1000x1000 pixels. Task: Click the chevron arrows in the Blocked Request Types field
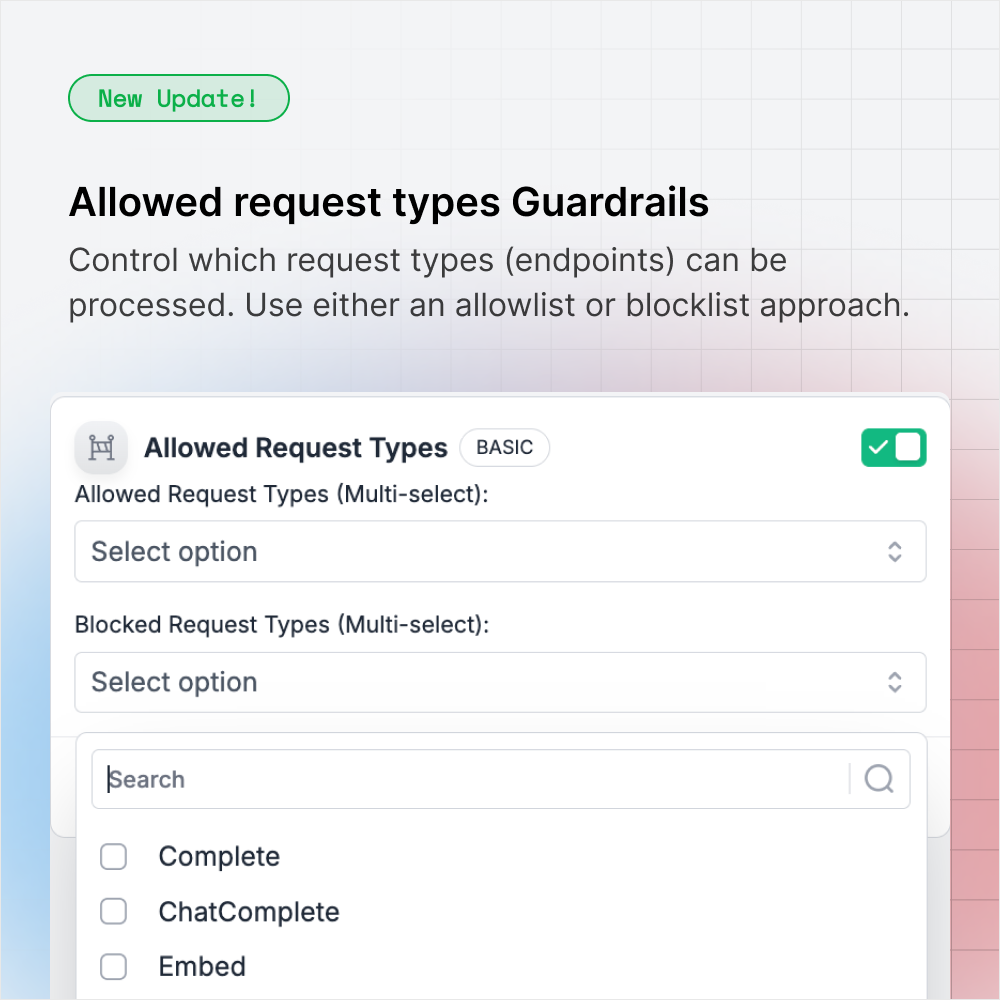coord(895,682)
